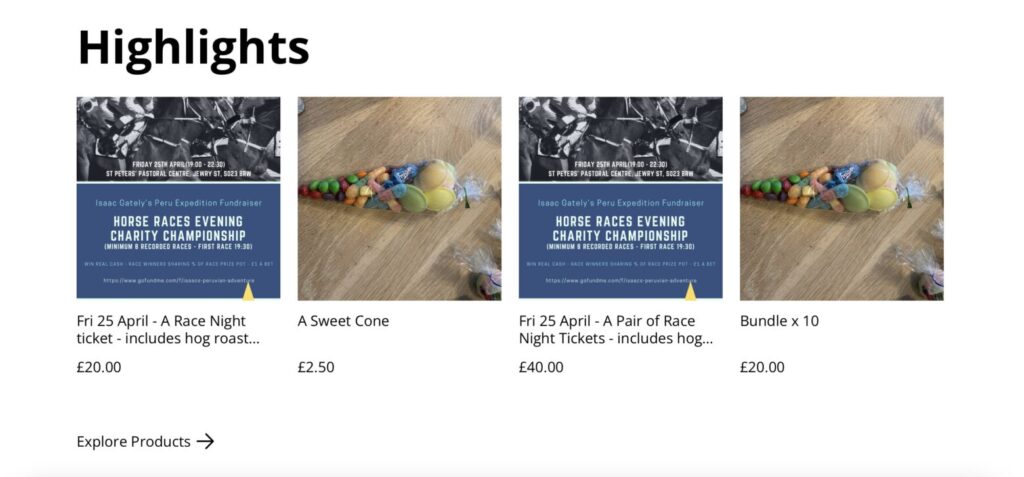Viewport: 1024px width, 477px height.
Task: Click the arrow icon beside Explore Products
Action: (205, 441)
